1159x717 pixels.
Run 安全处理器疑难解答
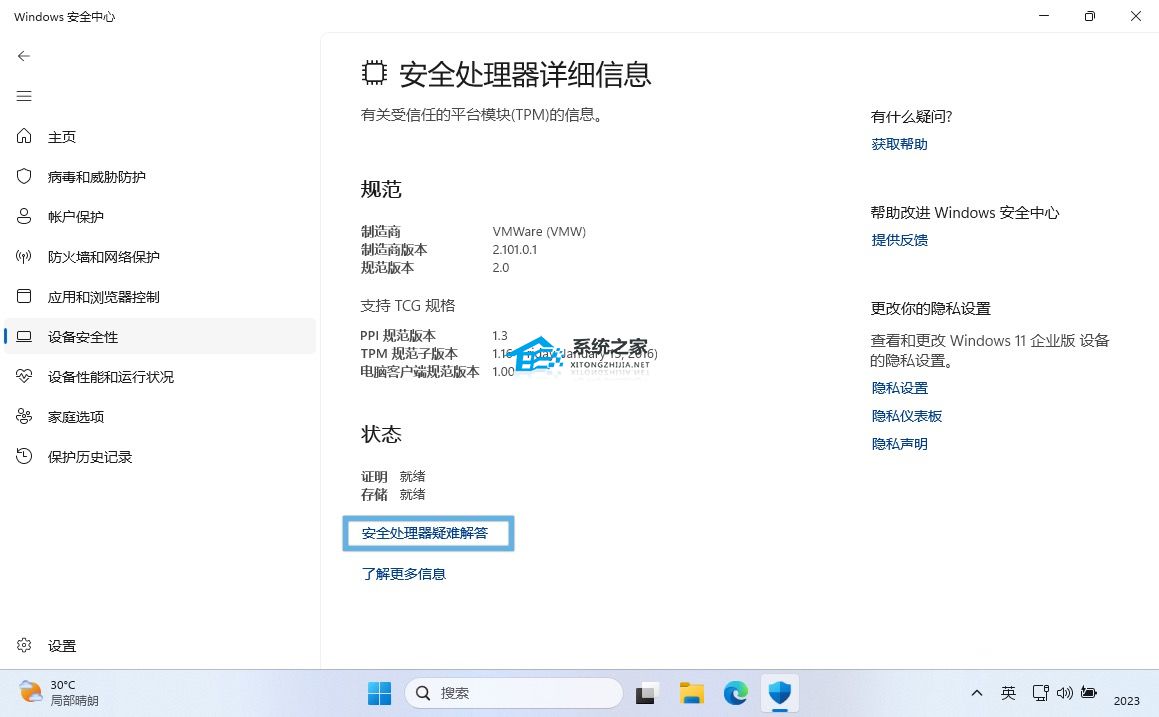[x=428, y=532]
